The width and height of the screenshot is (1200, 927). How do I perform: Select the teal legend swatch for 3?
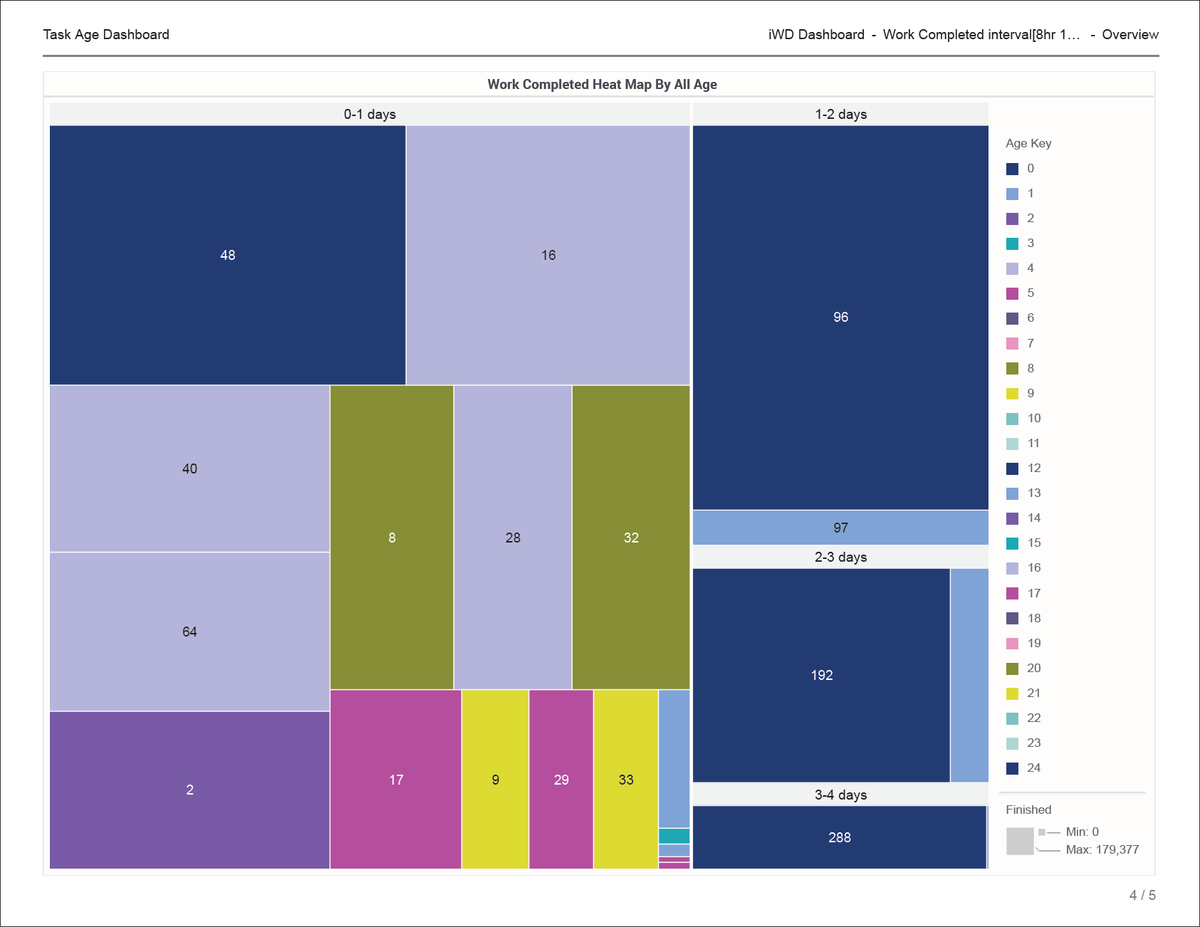pyautogui.click(x=1012, y=244)
